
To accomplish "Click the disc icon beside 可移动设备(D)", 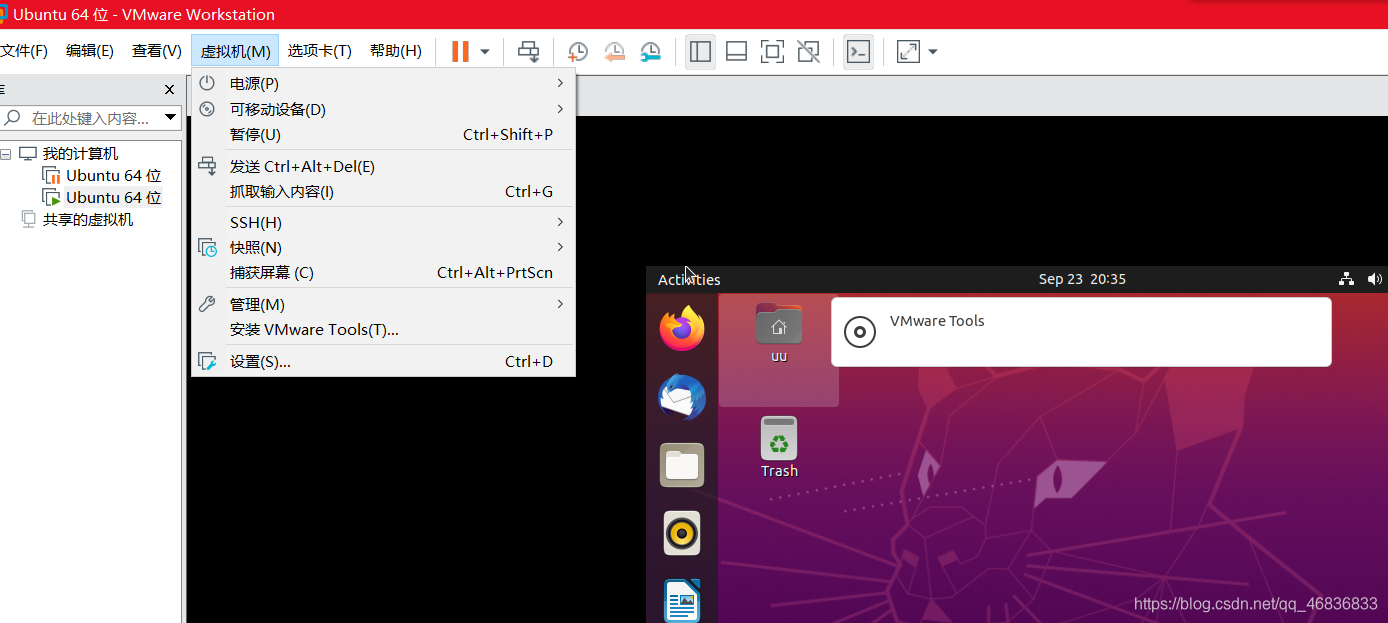I will click(x=207, y=109).
